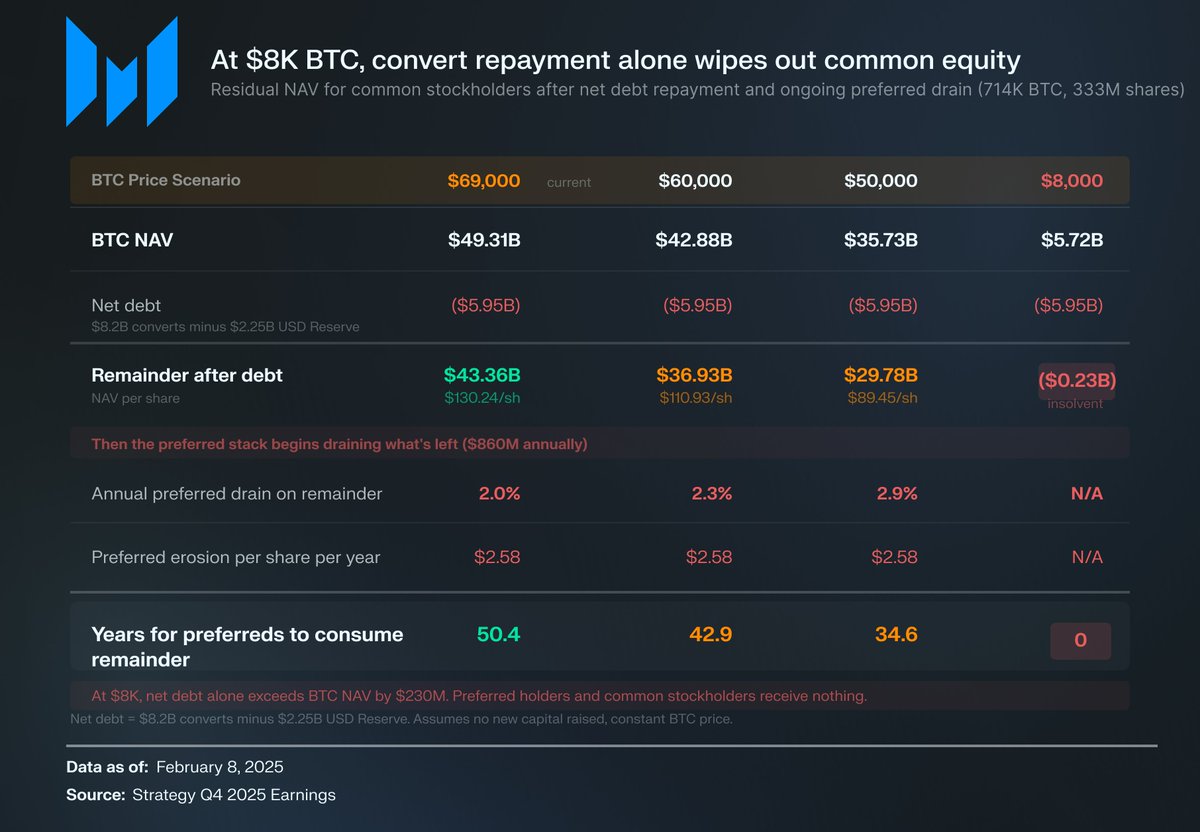
Task: Click the green 50.4 years value
Action: (498, 635)
